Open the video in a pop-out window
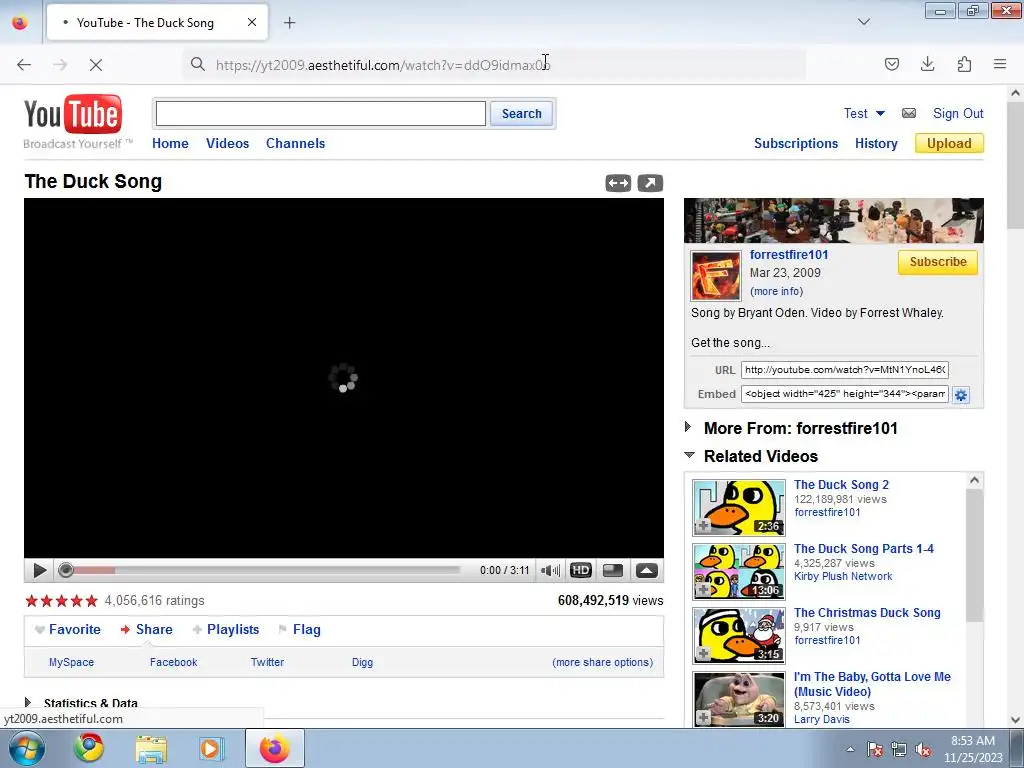The height and width of the screenshot is (768, 1024). click(650, 184)
